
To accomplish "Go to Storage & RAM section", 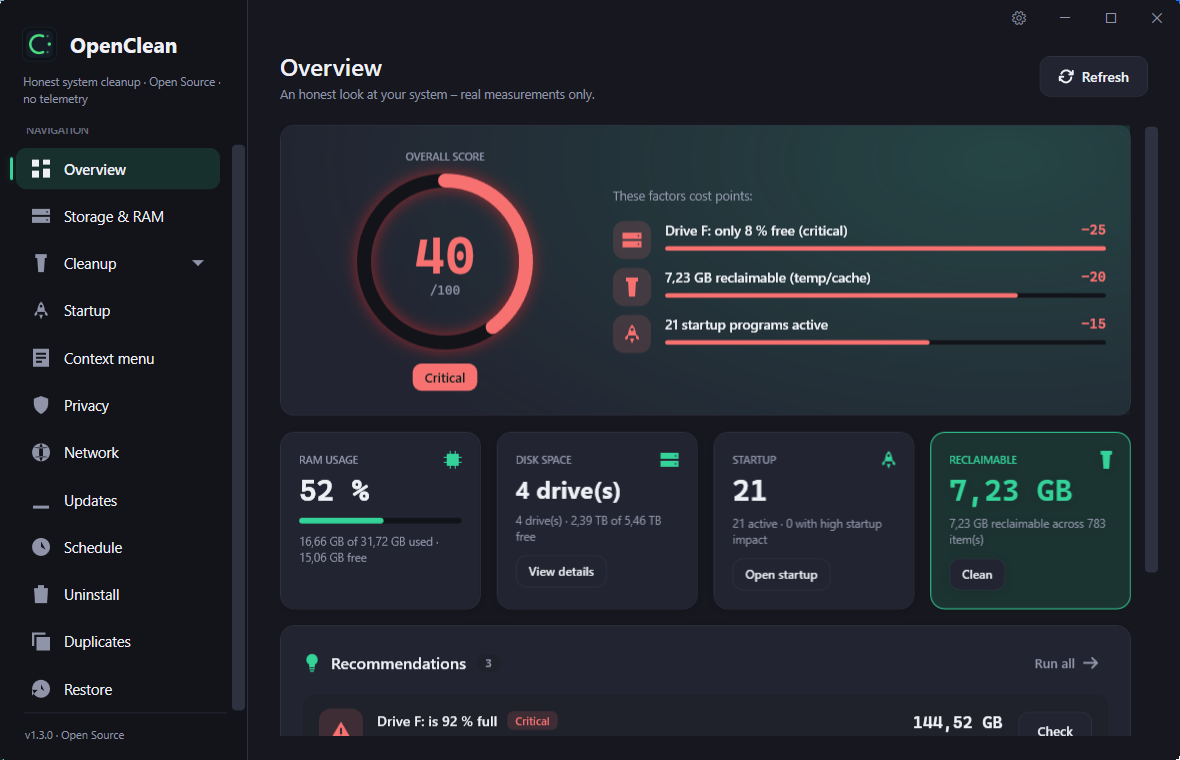I will [118, 217].
